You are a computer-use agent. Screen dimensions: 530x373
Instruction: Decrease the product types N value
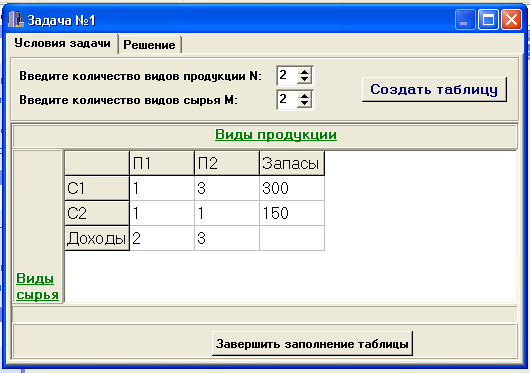(x=305, y=79)
